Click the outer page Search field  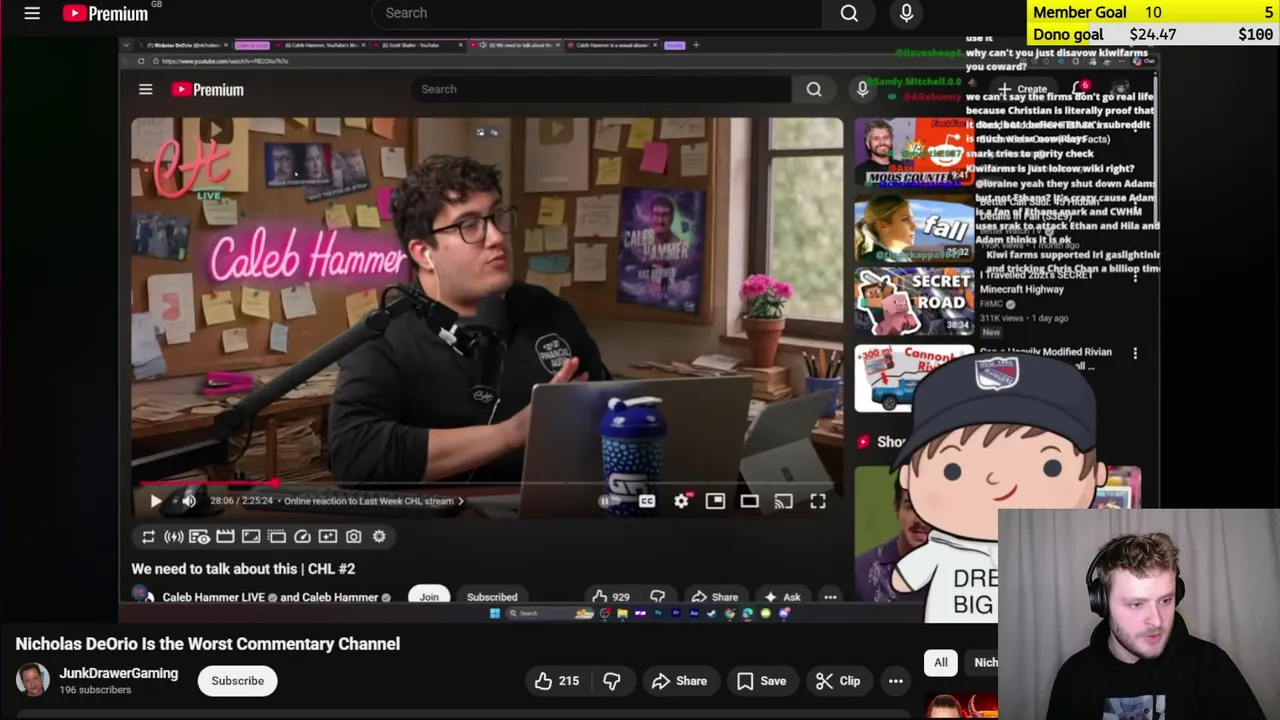click(597, 13)
